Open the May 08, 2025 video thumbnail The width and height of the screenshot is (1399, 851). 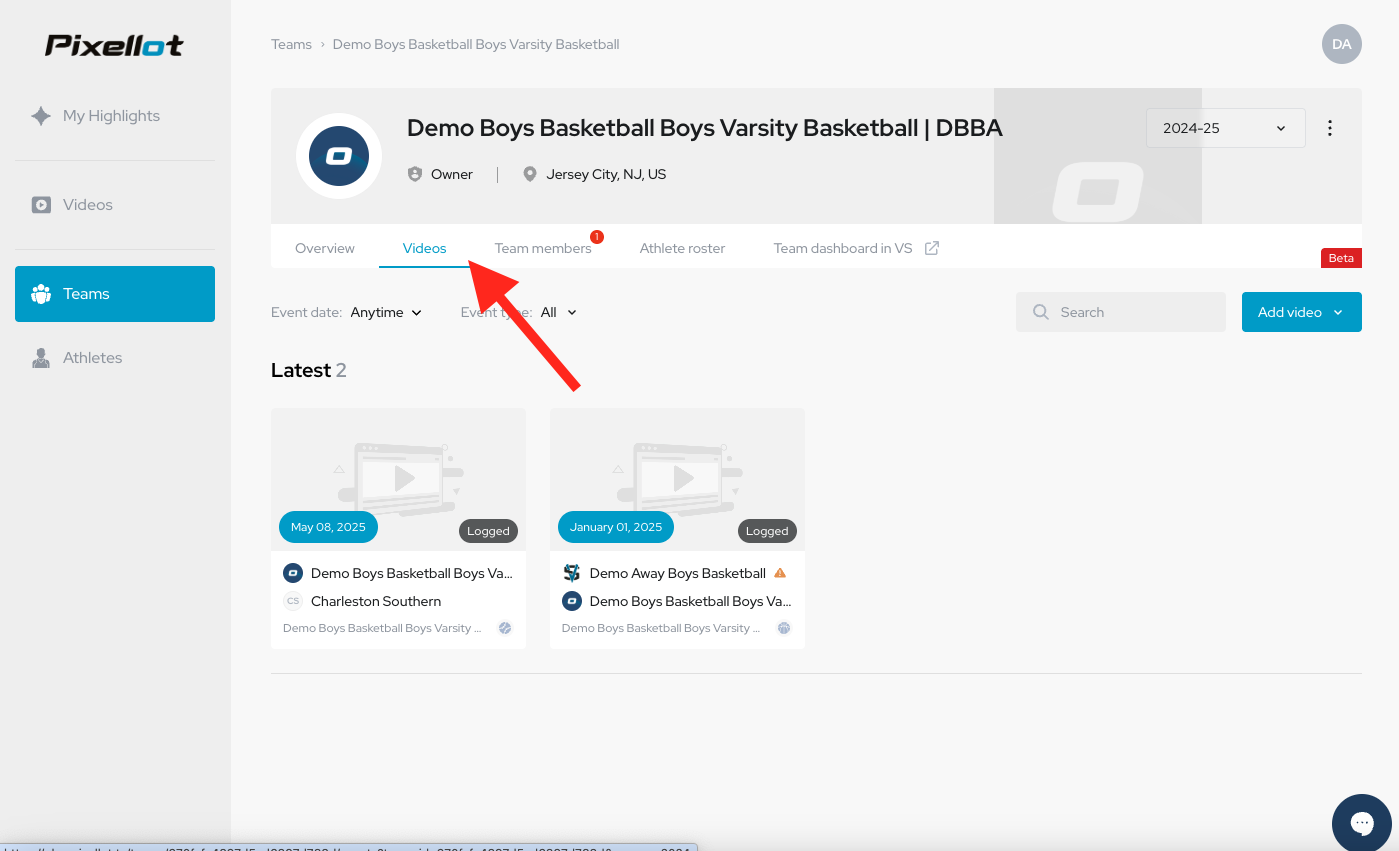398,479
